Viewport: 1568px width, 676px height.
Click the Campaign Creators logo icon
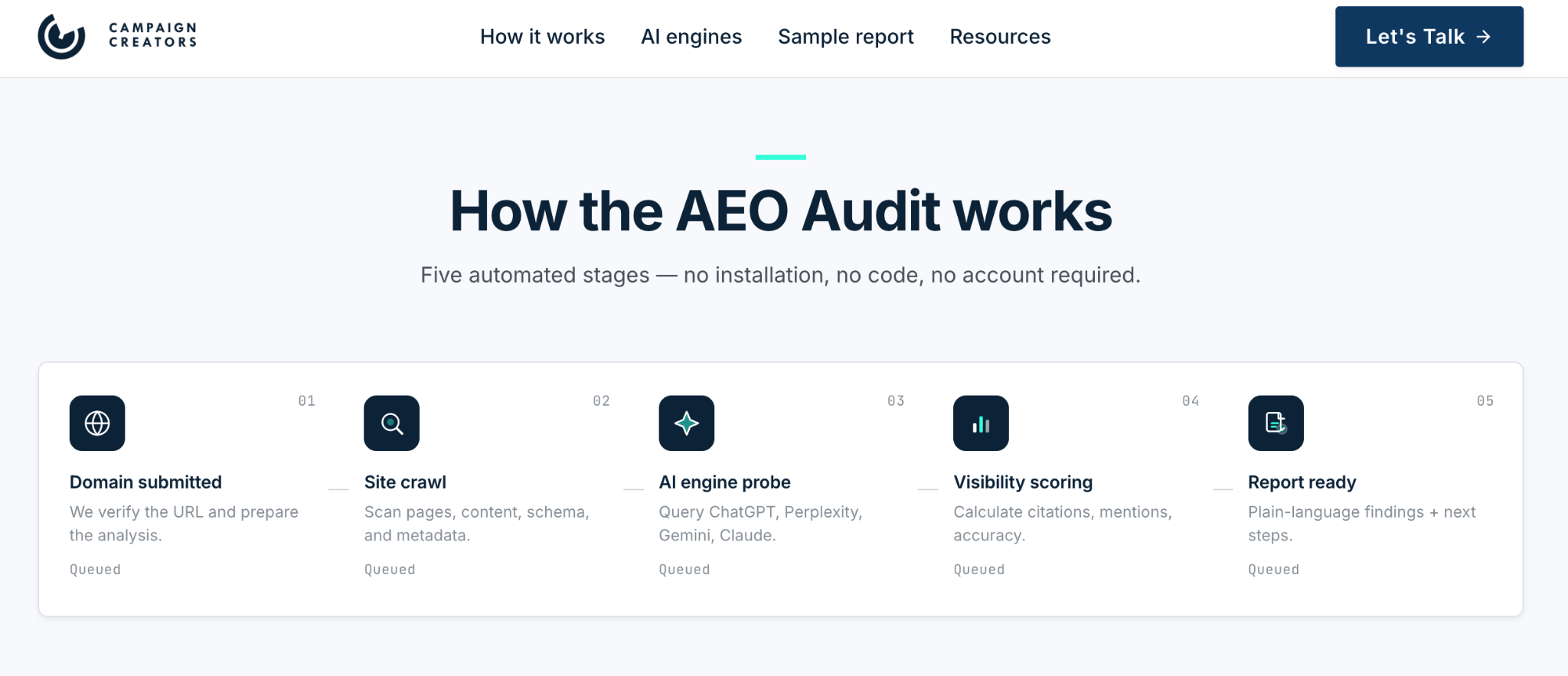coord(61,36)
